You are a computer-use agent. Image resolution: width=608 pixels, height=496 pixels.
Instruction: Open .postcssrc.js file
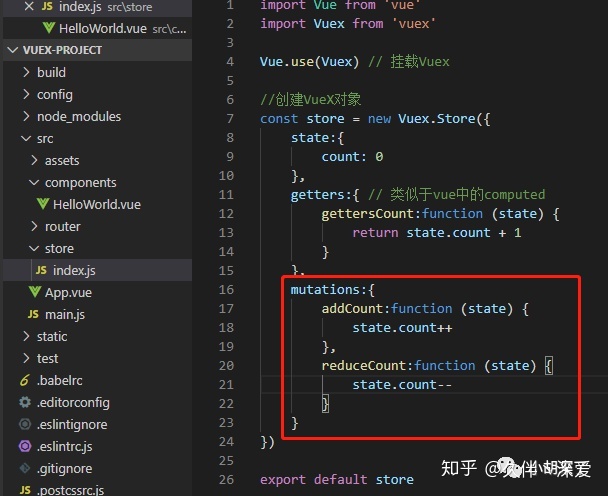point(71,491)
